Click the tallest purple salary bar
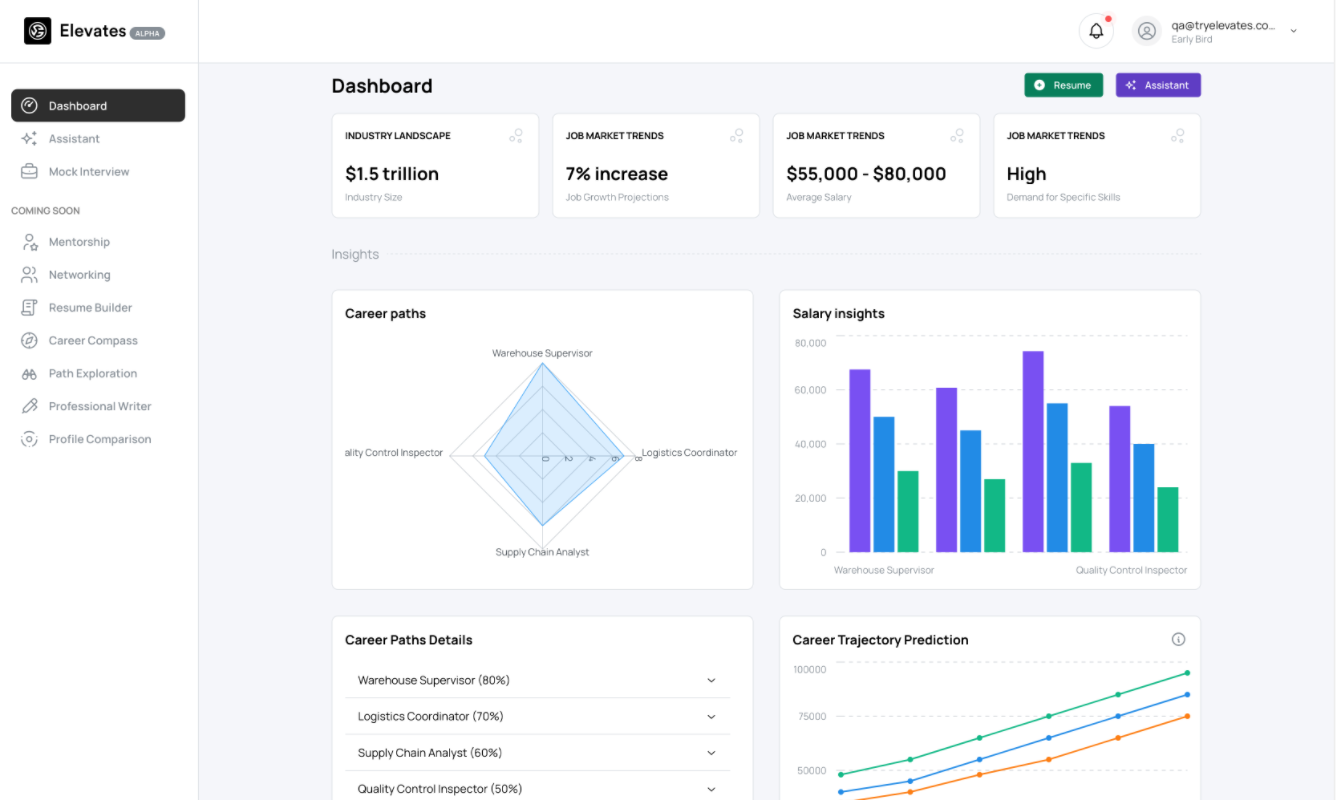This screenshot has width=1336, height=800. click(1033, 451)
